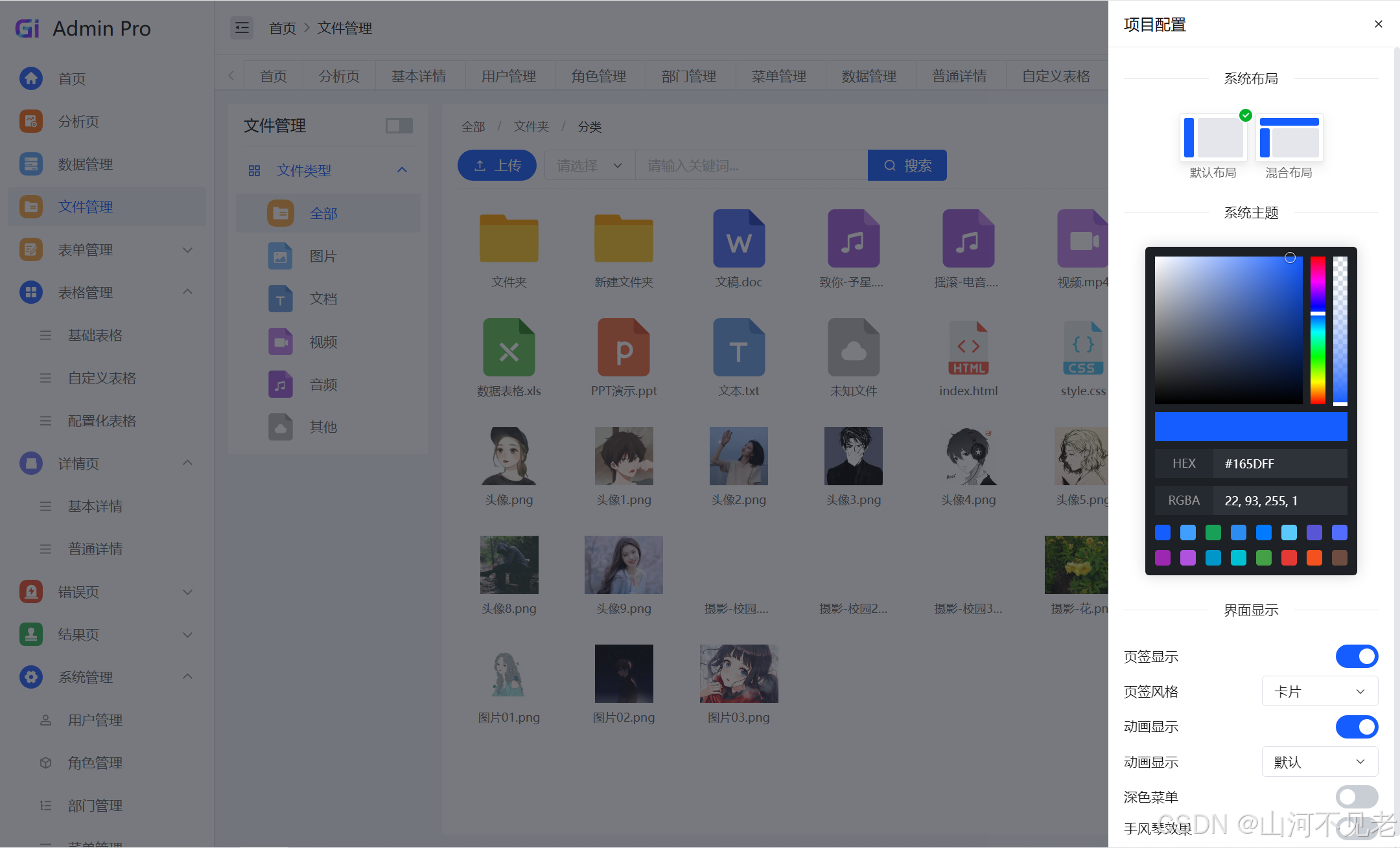
Task: Open the index.html file icon
Action: [x=968, y=348]
